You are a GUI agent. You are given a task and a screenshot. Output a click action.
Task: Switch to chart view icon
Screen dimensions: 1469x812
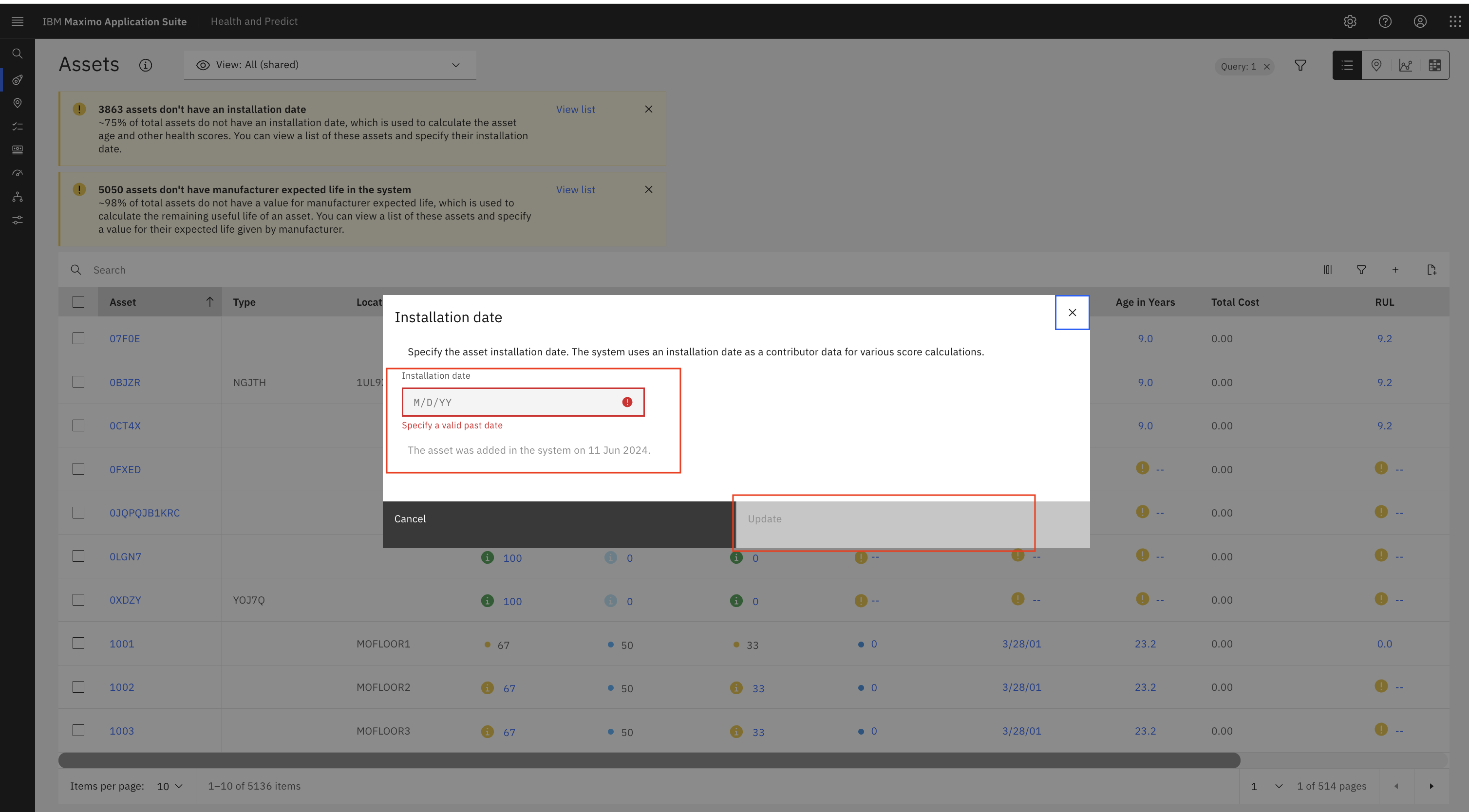(x=1406, y=65)
